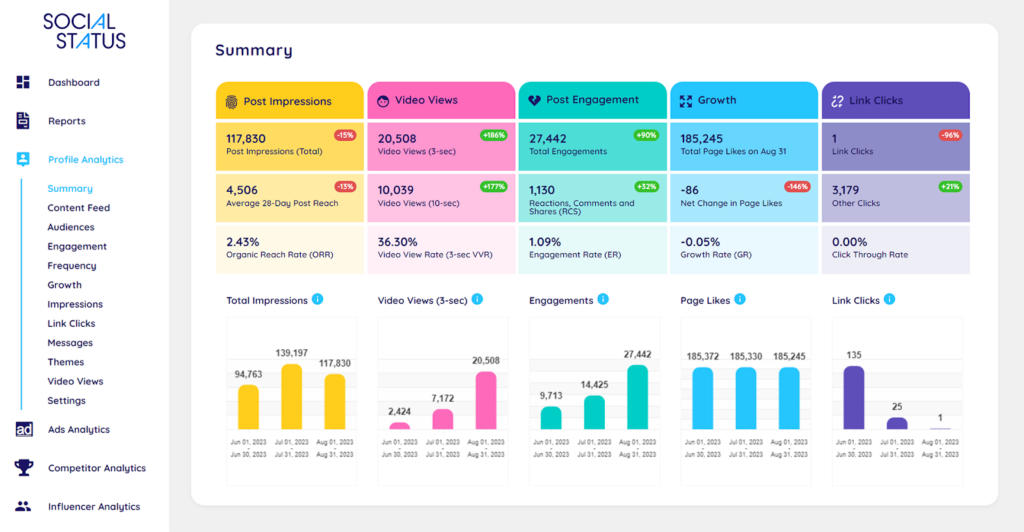Image resolution: width=1024 pixels, height=532 pixels.
Task: Click the Reports document icon
Action: 23,121
